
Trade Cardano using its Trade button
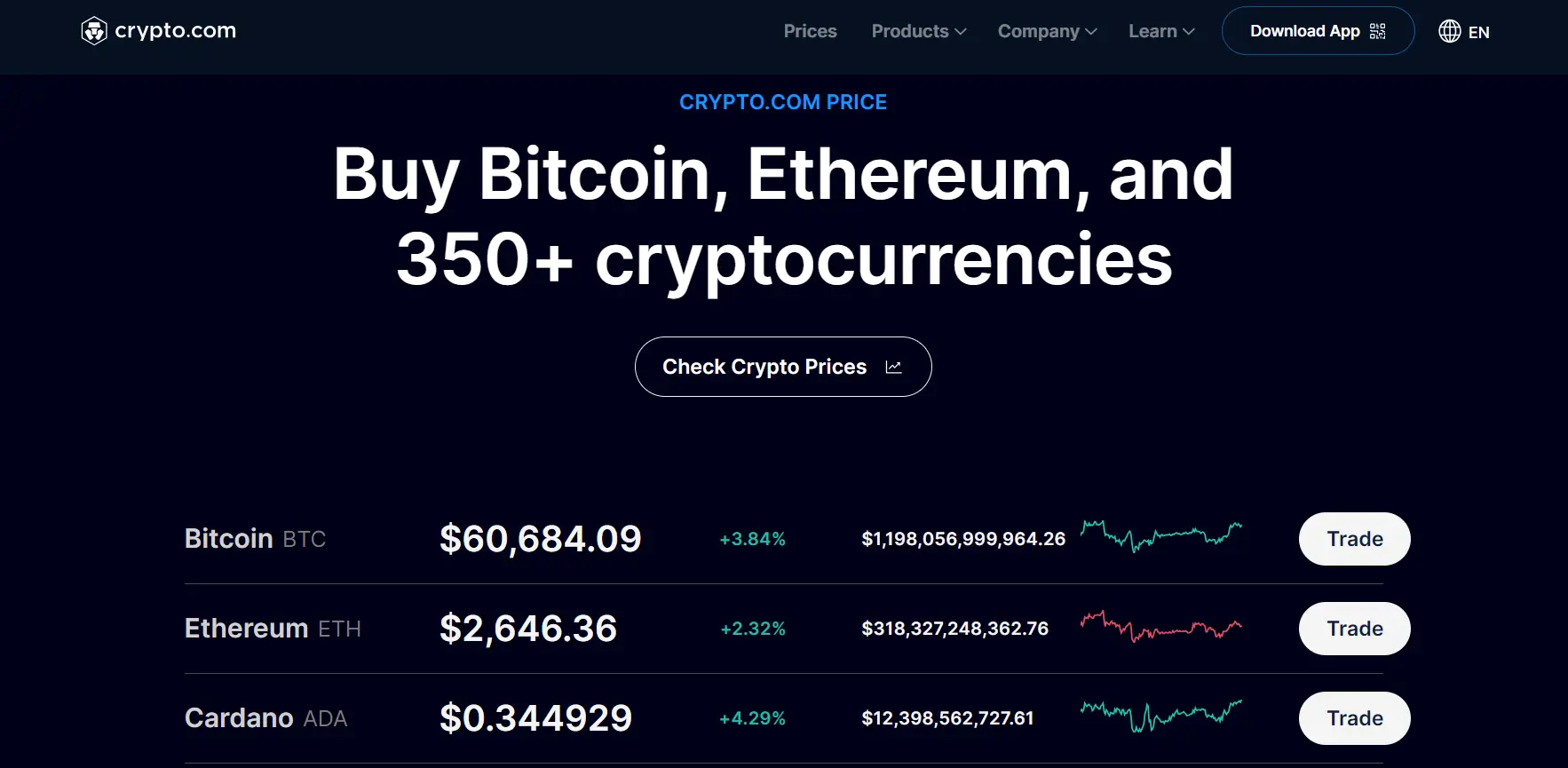(1354, 718)
